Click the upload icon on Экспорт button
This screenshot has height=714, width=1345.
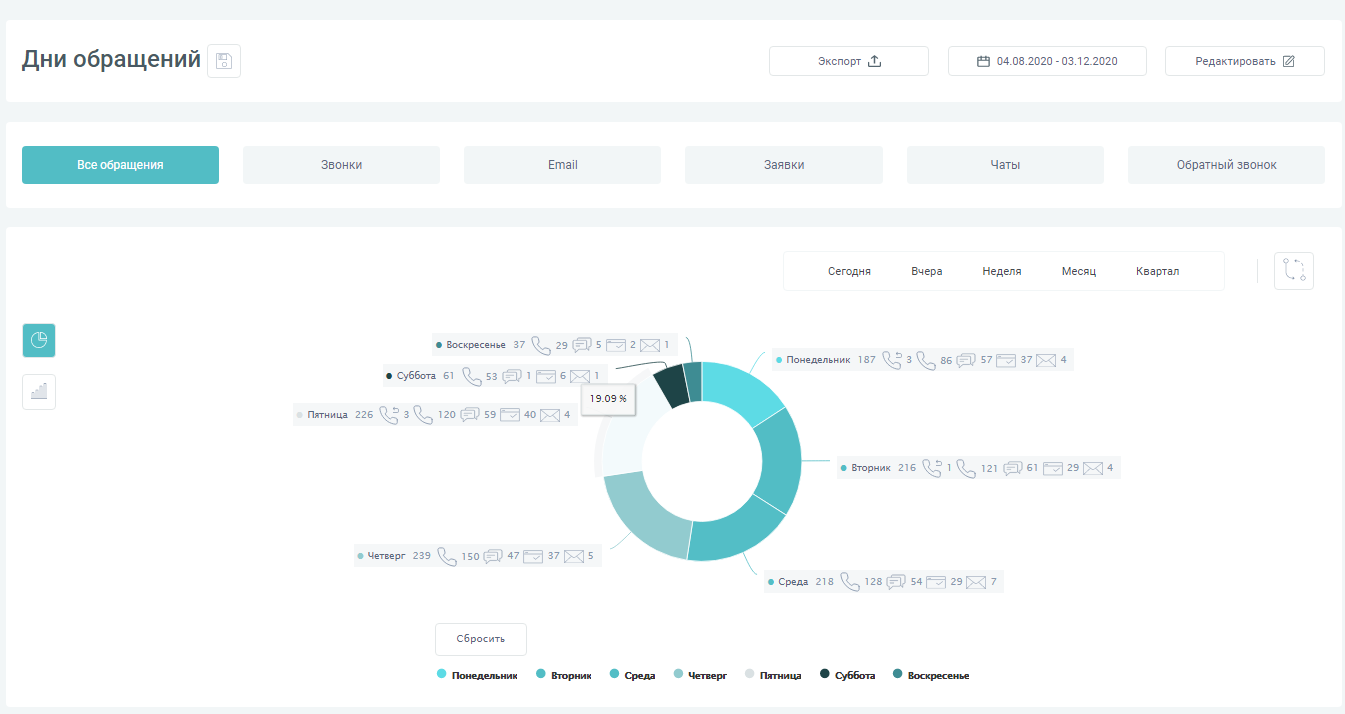(x=874, y=61)
